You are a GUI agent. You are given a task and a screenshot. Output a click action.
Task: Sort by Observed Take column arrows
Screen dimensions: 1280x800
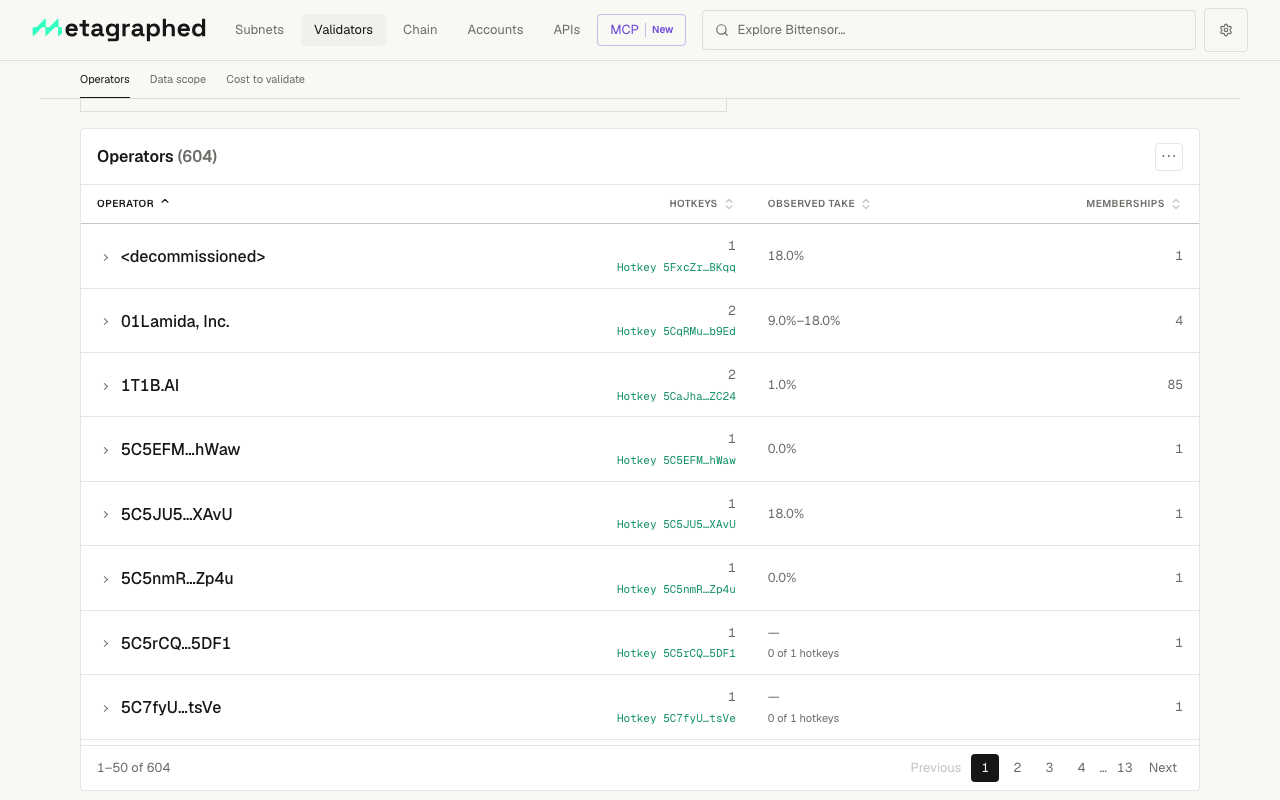click(x=866, y=204)
